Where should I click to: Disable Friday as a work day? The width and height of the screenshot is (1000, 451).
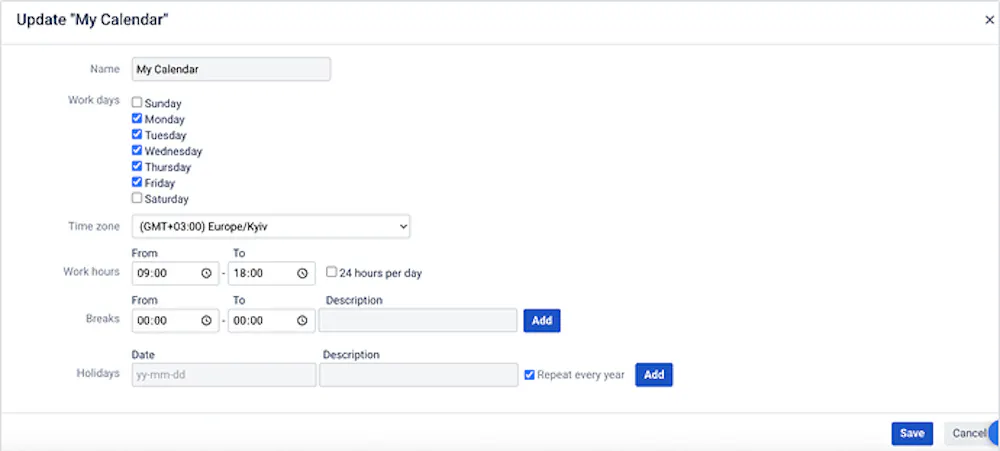click(138, 183)
